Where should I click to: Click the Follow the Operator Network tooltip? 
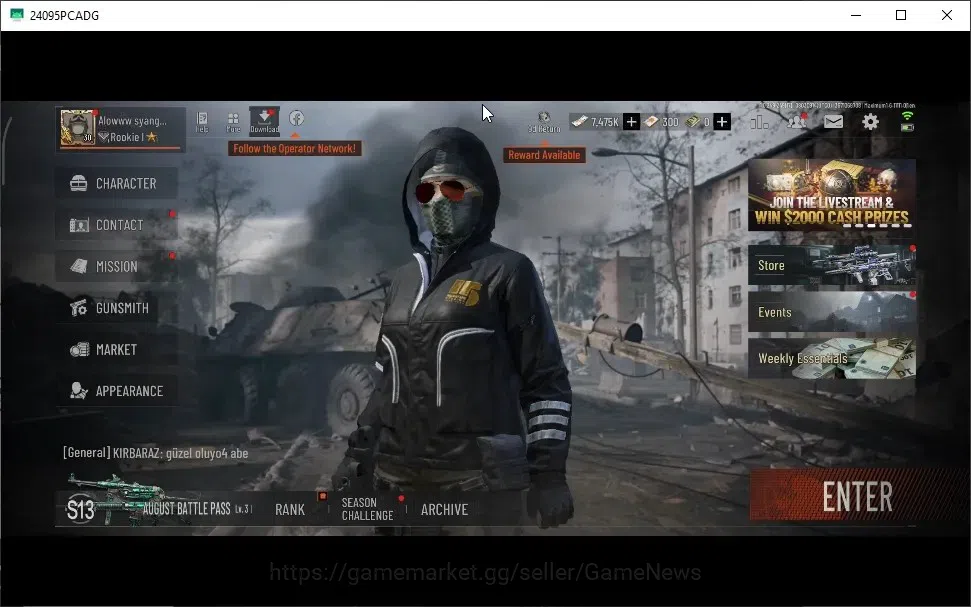pos(295,149)
